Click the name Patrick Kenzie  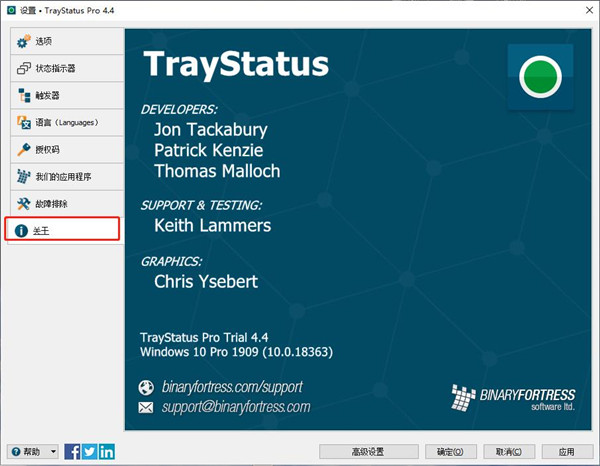click(209, 150)
